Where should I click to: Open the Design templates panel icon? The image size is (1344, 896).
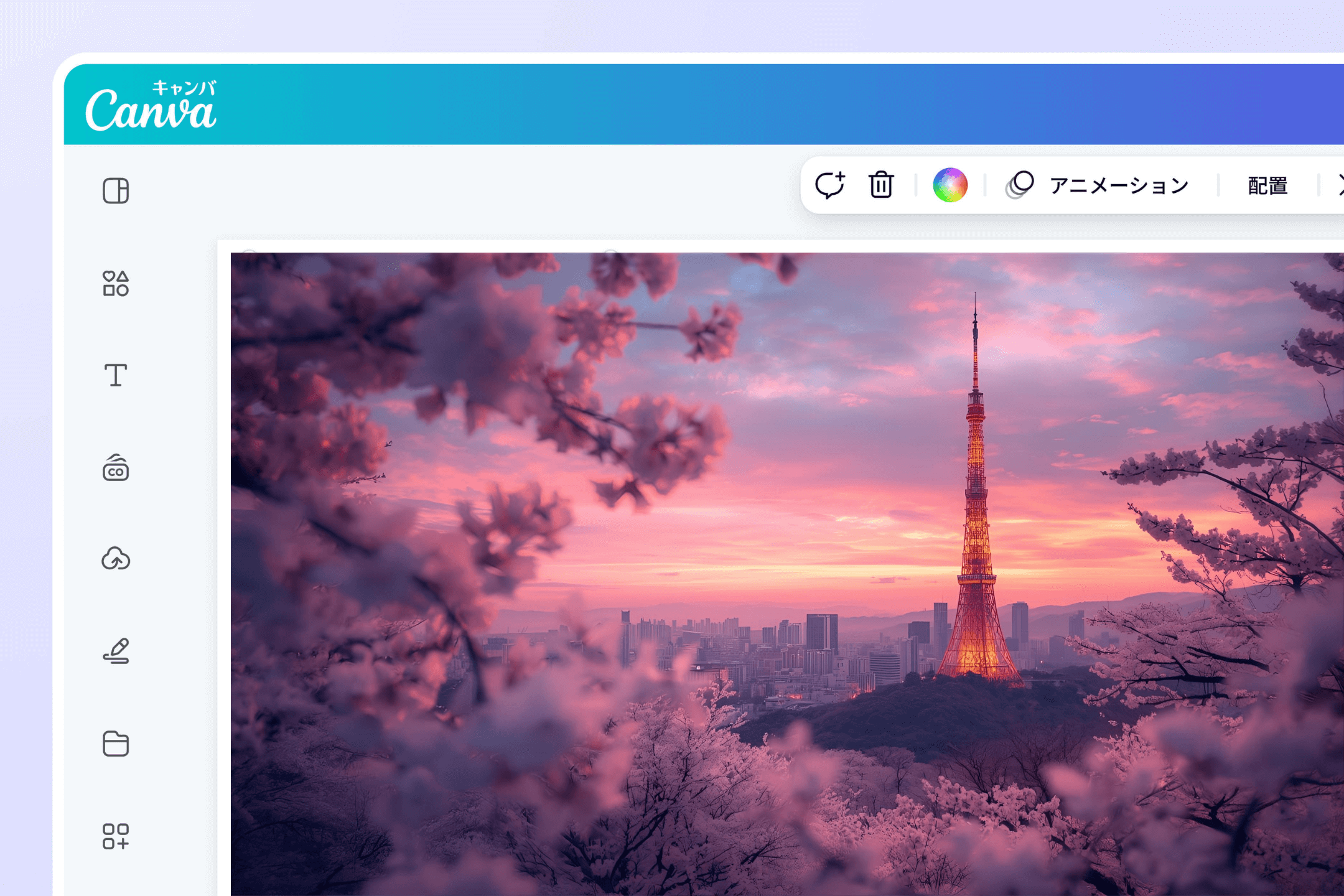tap(116, 191)
